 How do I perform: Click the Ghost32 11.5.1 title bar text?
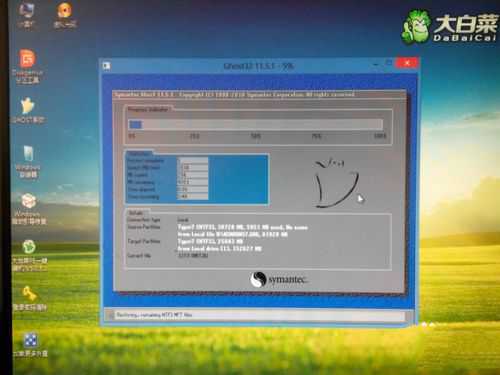[x=258, y=66]
